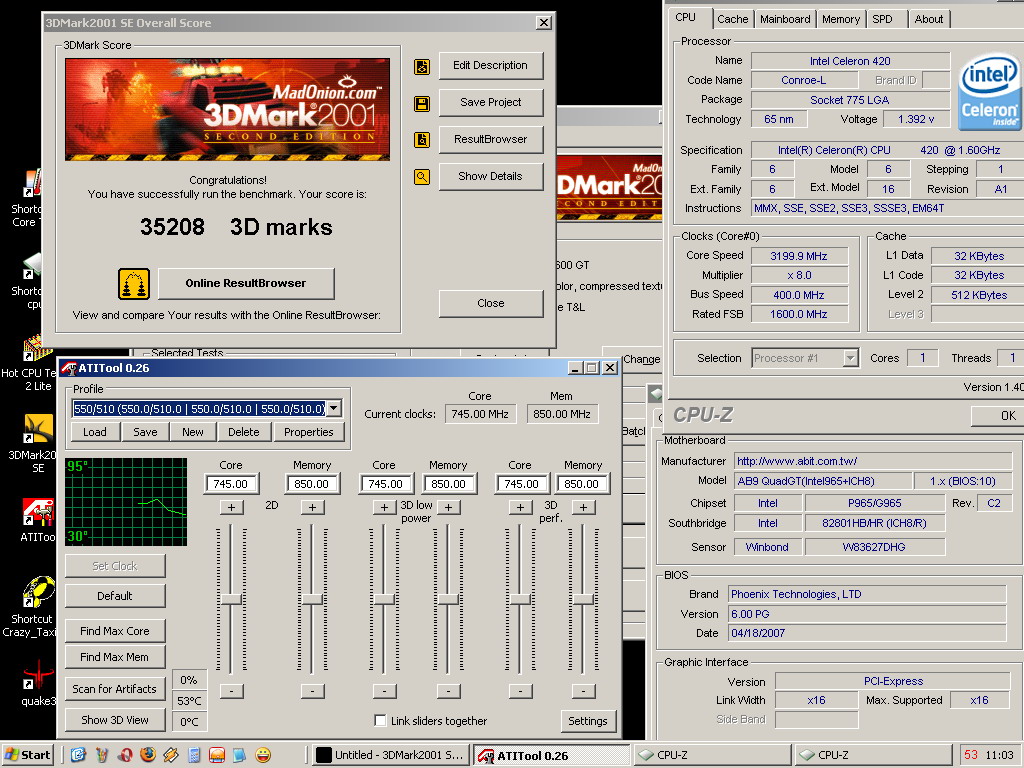This screenshot has width=1024, height=768.
Task: Switch to the CPU tab in CPU-Z
Action: [x=685, y=18]
